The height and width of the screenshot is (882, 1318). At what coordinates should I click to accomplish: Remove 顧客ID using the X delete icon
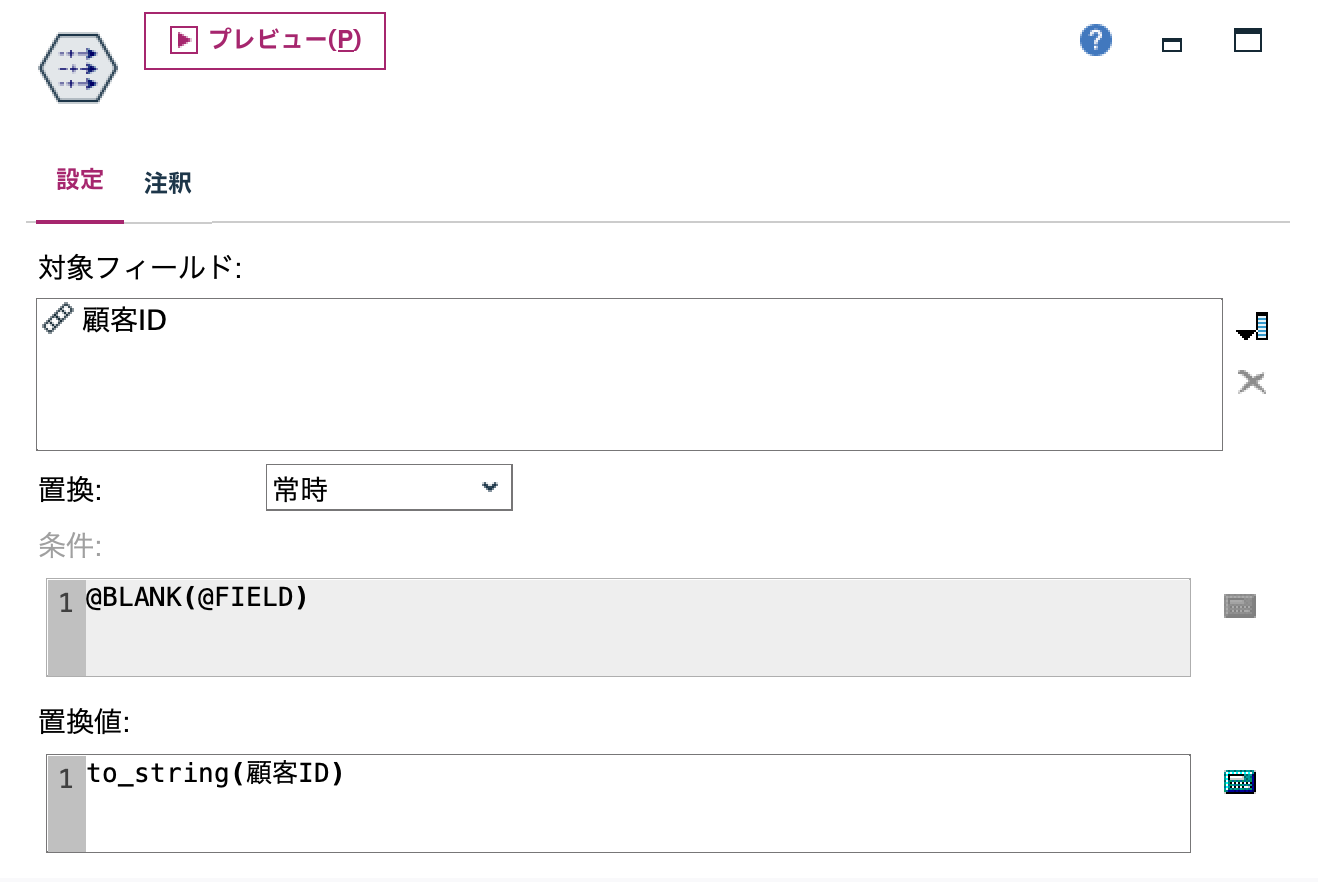(1251, 381)
